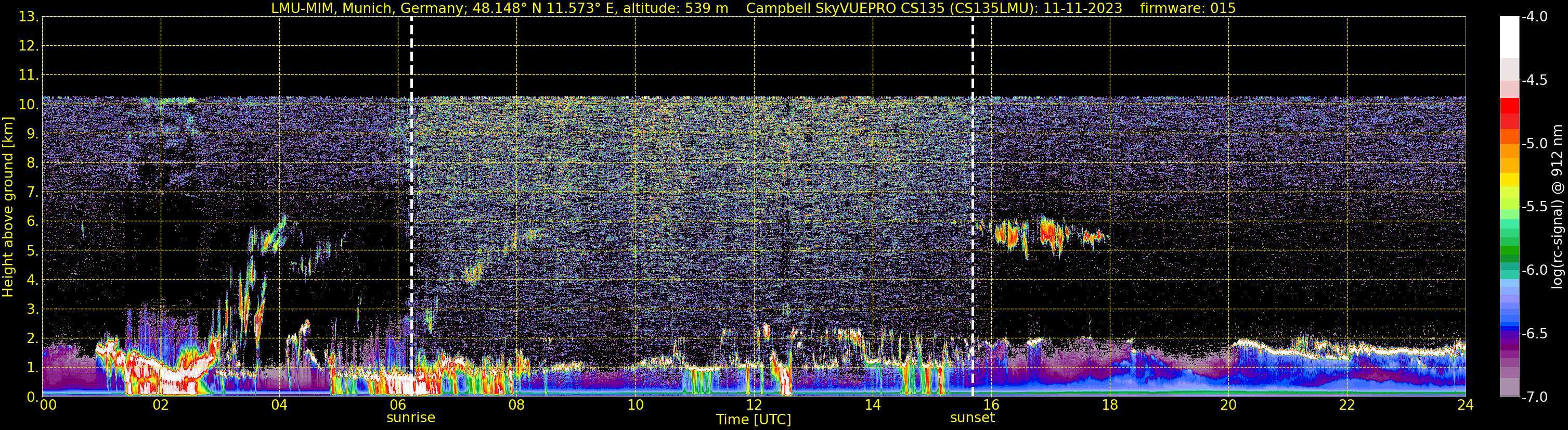This screenshot has height=430, width=1568.
Task: Click the '5.' tick on the height axis
Action: 32,250
